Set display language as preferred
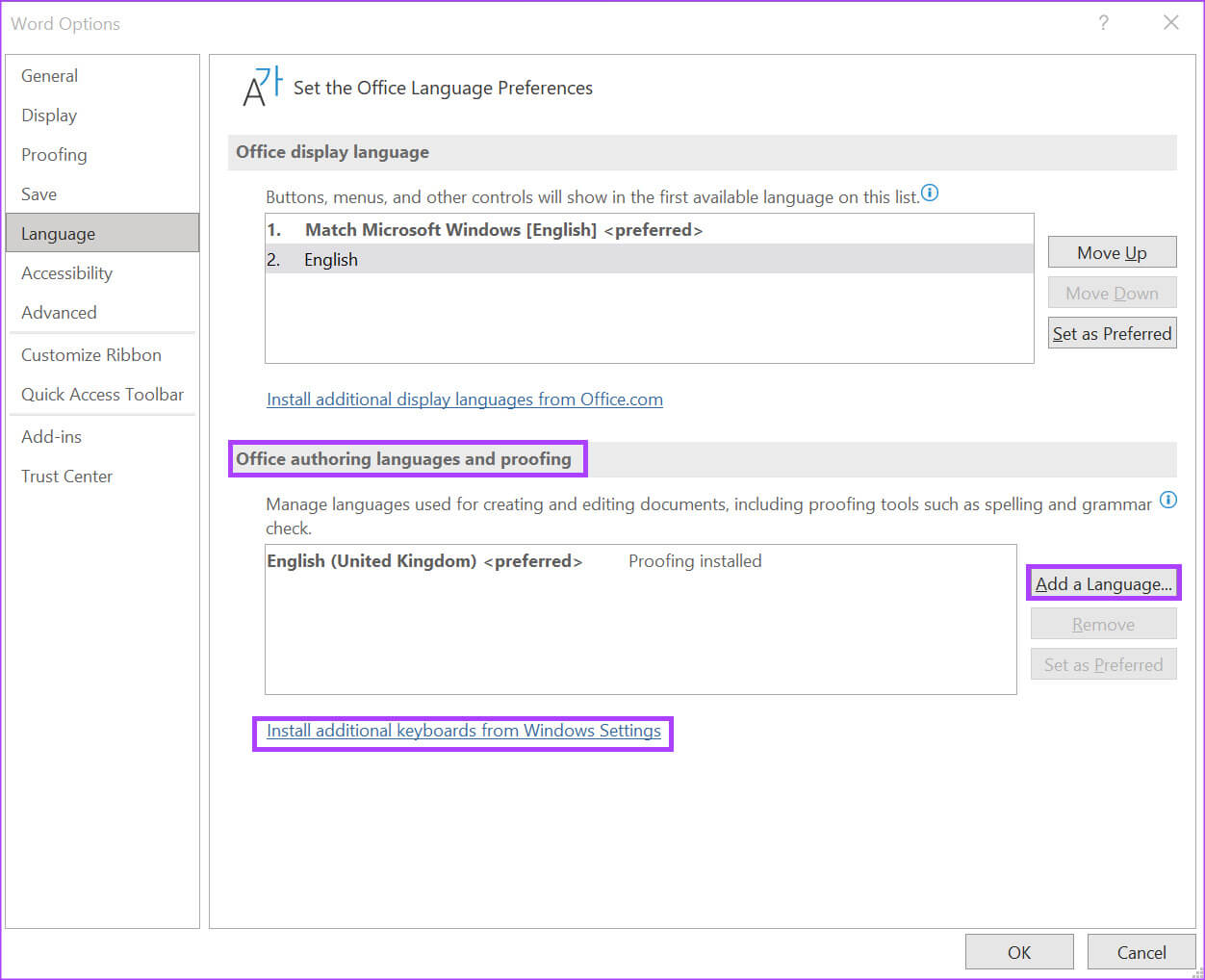This screenshot has height=980, width=1205. pyautogui.click(x=1112, y=333)
